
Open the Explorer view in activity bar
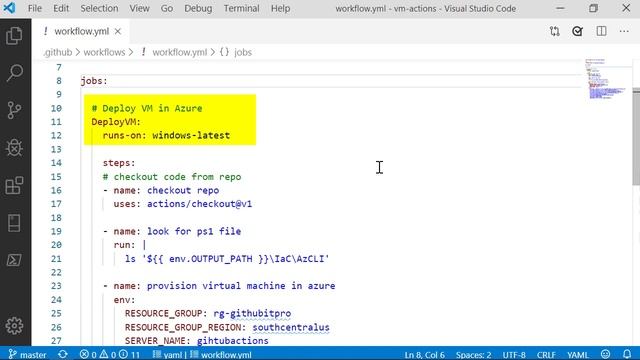tap(14, 36)
